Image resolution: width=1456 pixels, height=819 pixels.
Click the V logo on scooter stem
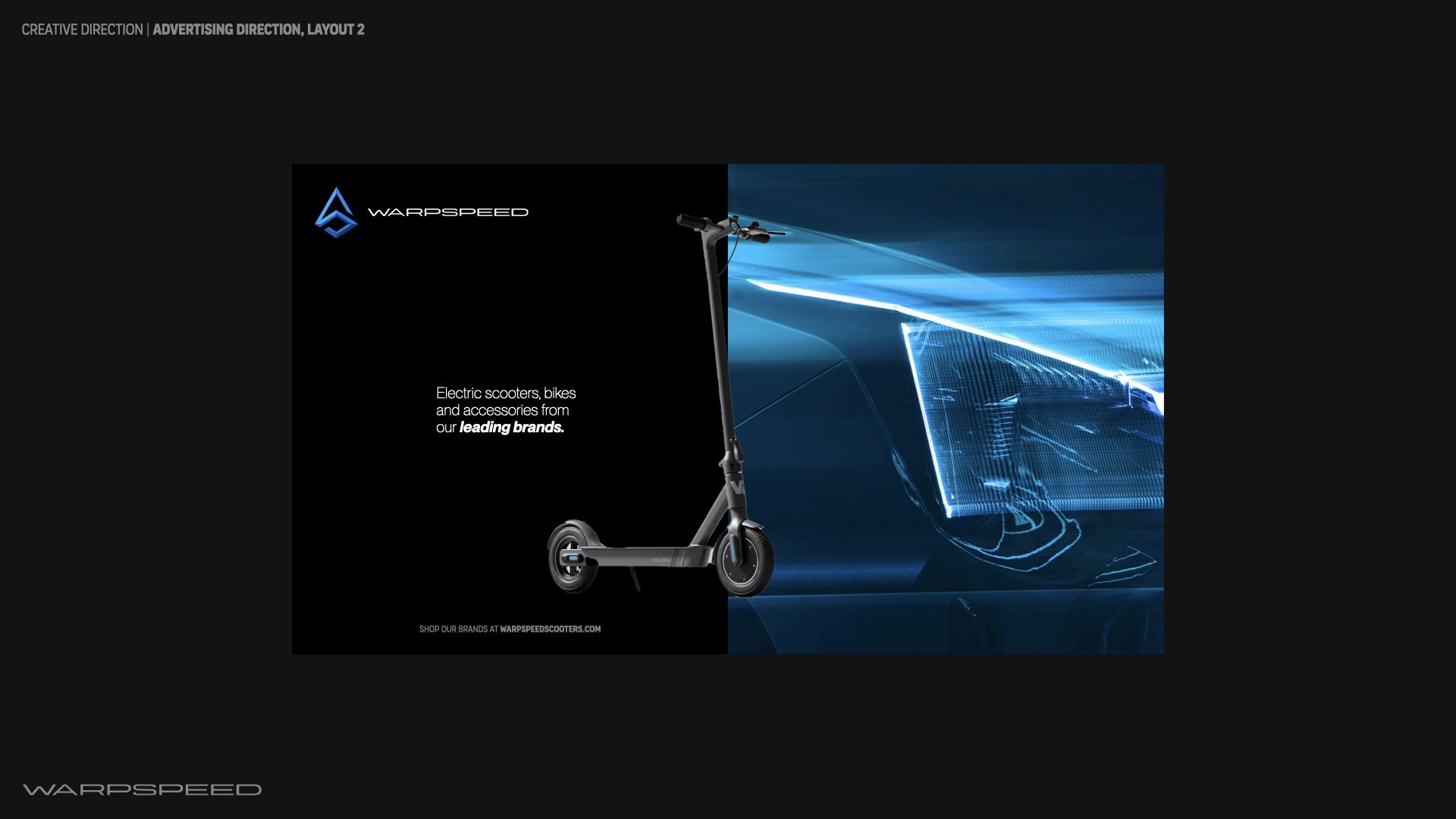(x=737, y=487)
